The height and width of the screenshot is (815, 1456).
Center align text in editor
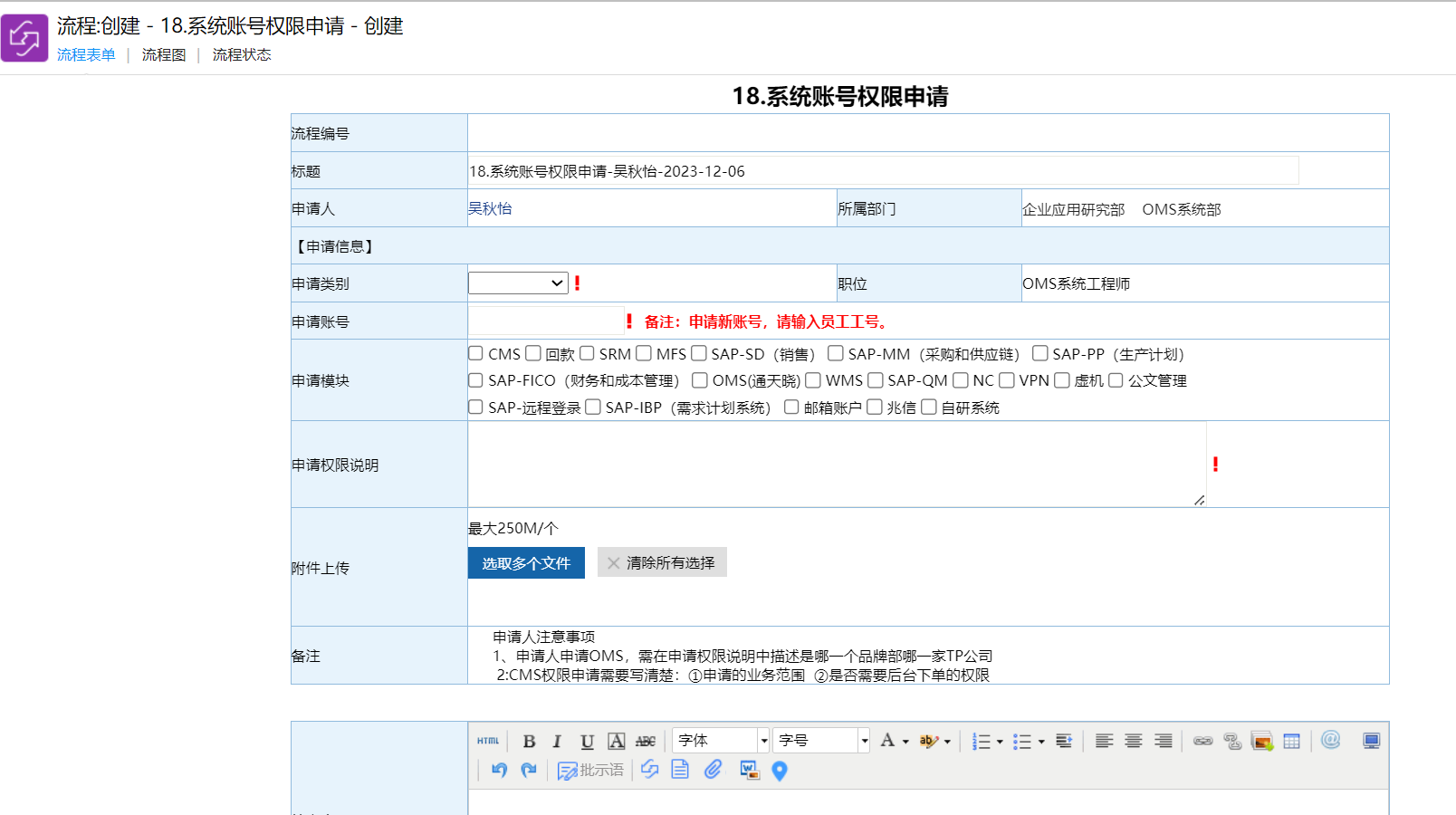[x=1134, y=741]
